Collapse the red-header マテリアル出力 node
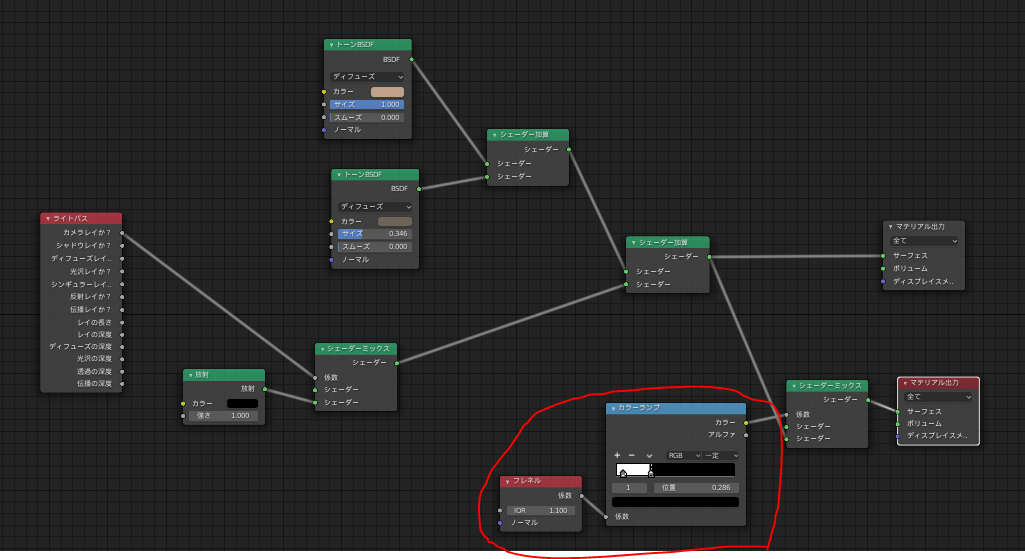 click(905, 383)
